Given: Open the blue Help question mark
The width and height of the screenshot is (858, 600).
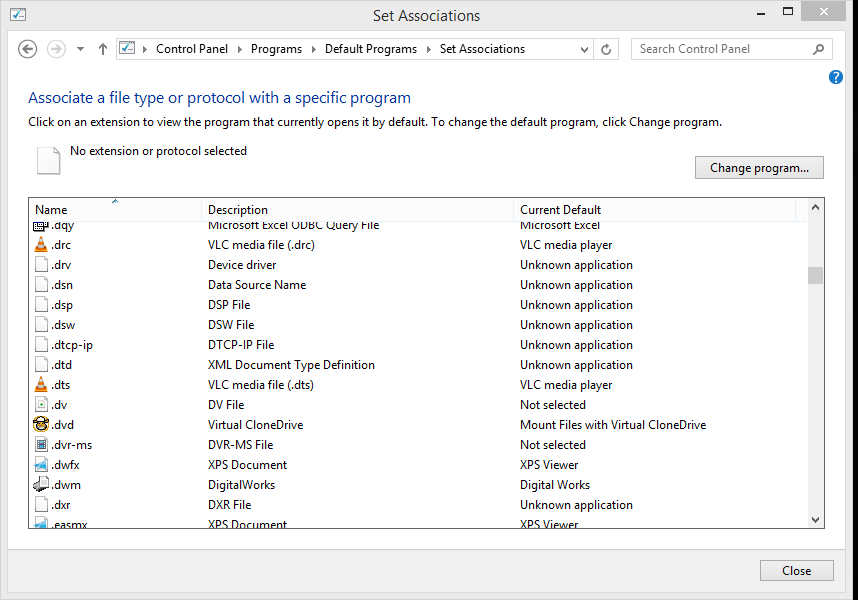Looking at the screenshot, I should pos(836,77).
